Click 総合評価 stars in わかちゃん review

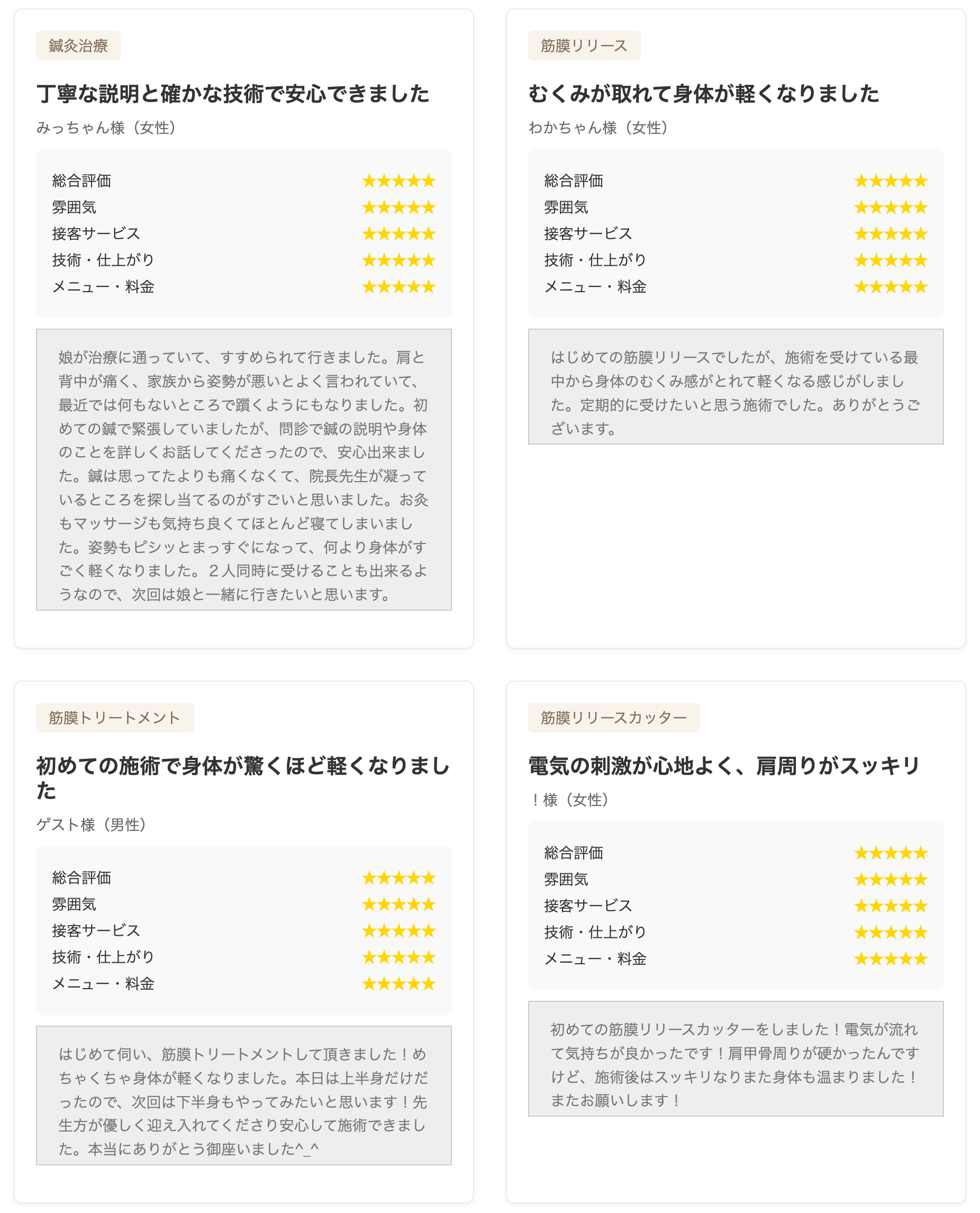click(890, 181)
